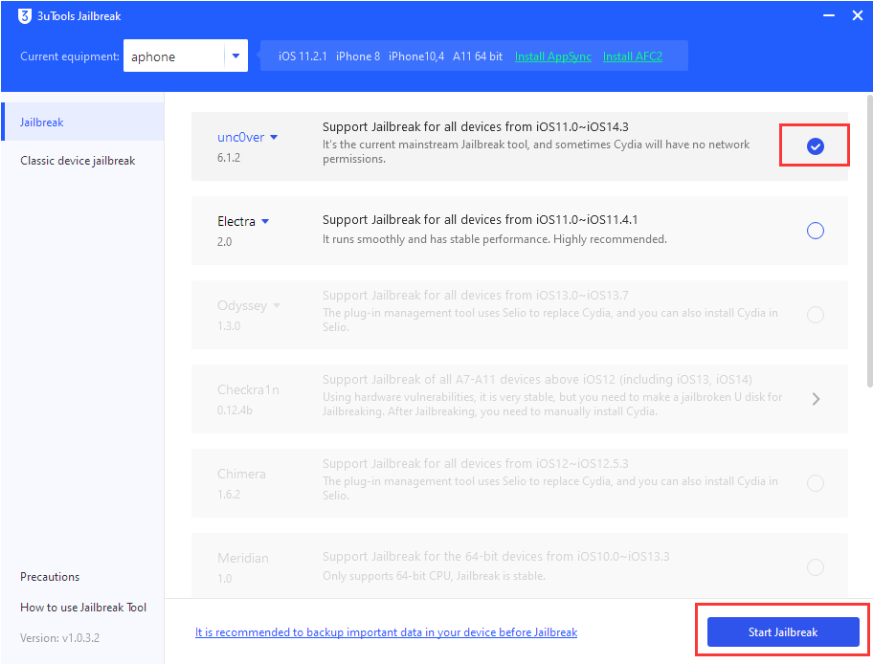
Task: Select the unc0ver jailbreak radio button
Action: 815,146
